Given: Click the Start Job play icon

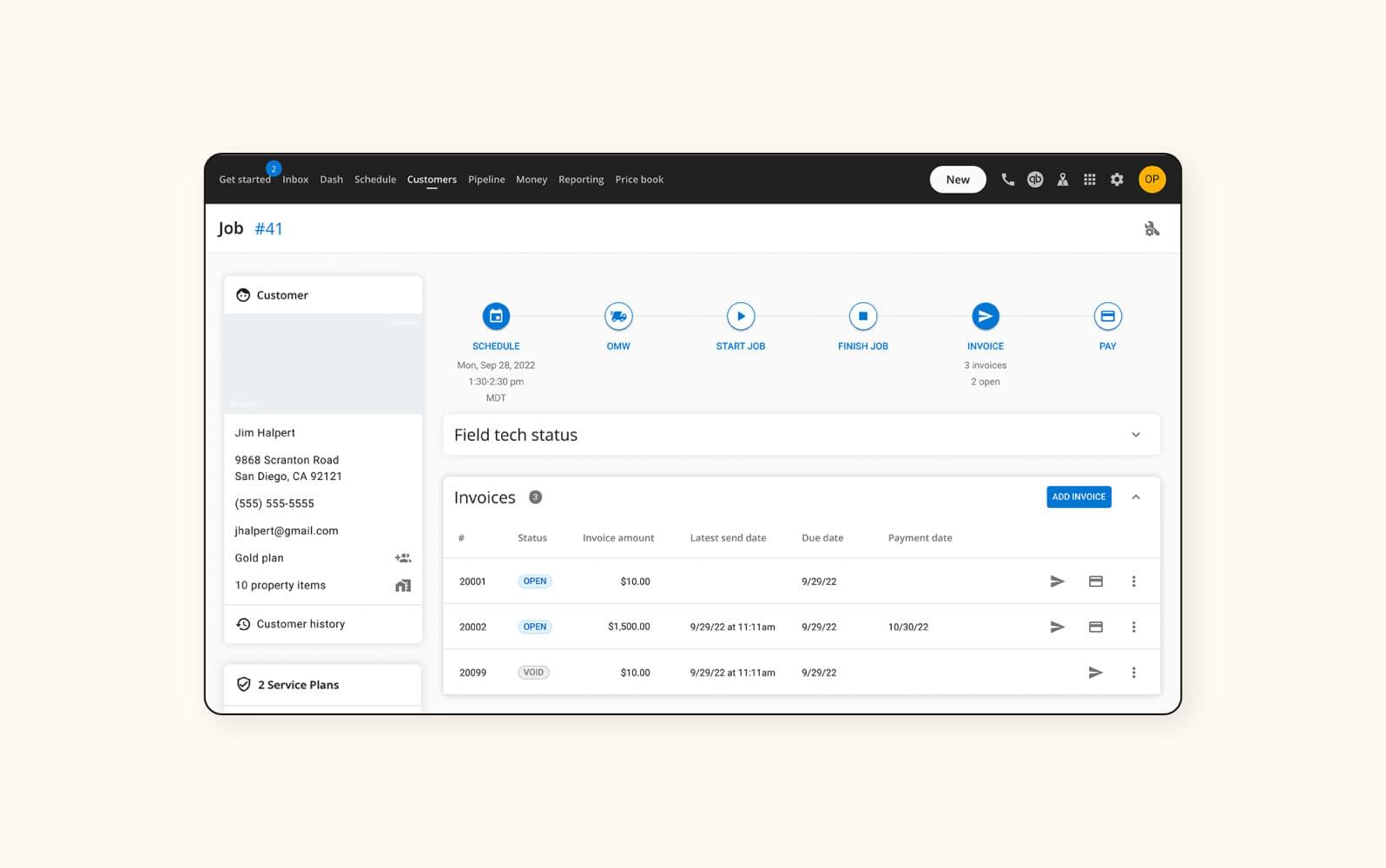Looking at the screenshot, I should [x=741, y=316].
